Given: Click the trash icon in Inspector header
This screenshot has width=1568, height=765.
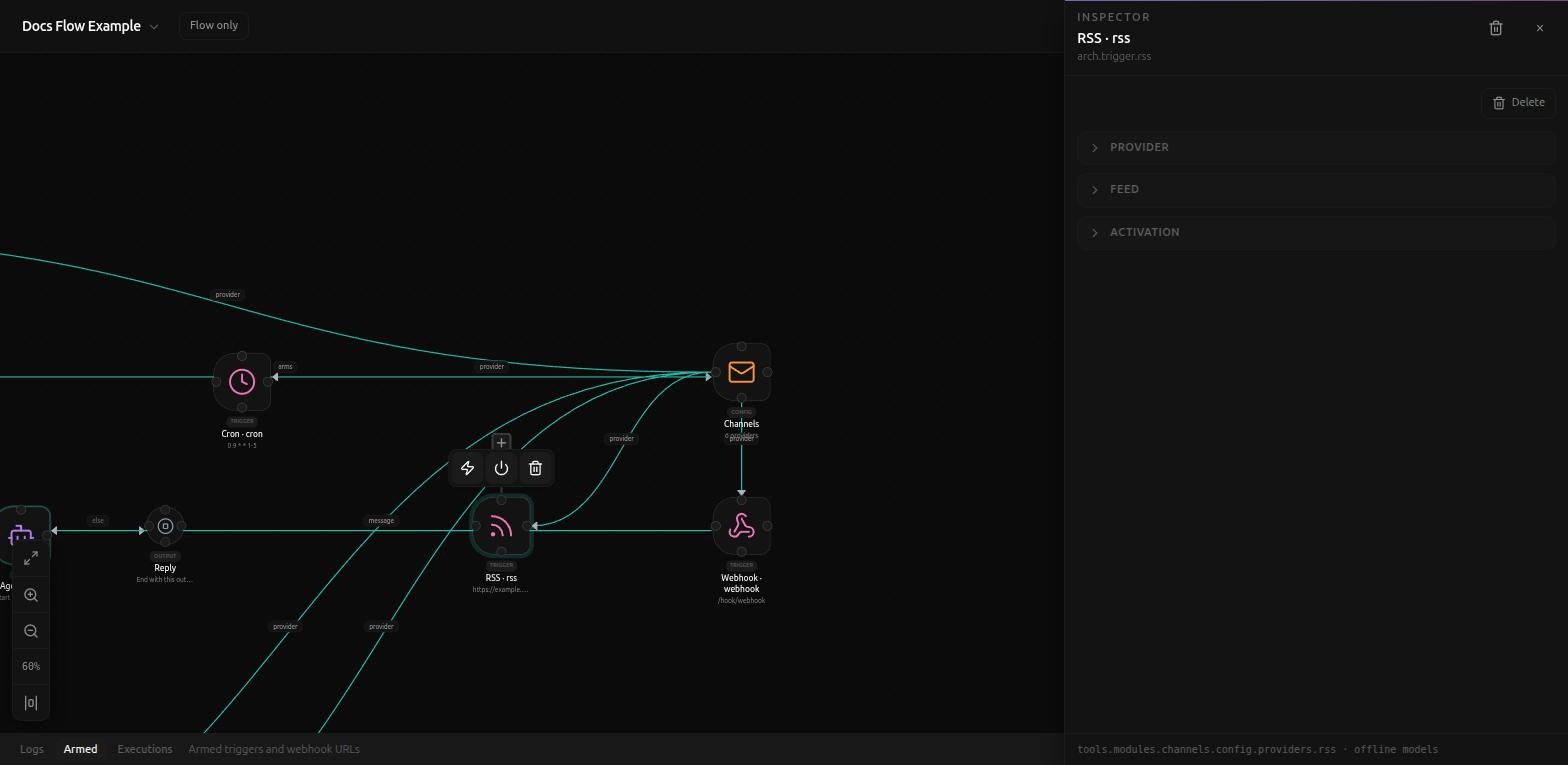Looking at the screenshot, I should click(x=1496, y=28).
